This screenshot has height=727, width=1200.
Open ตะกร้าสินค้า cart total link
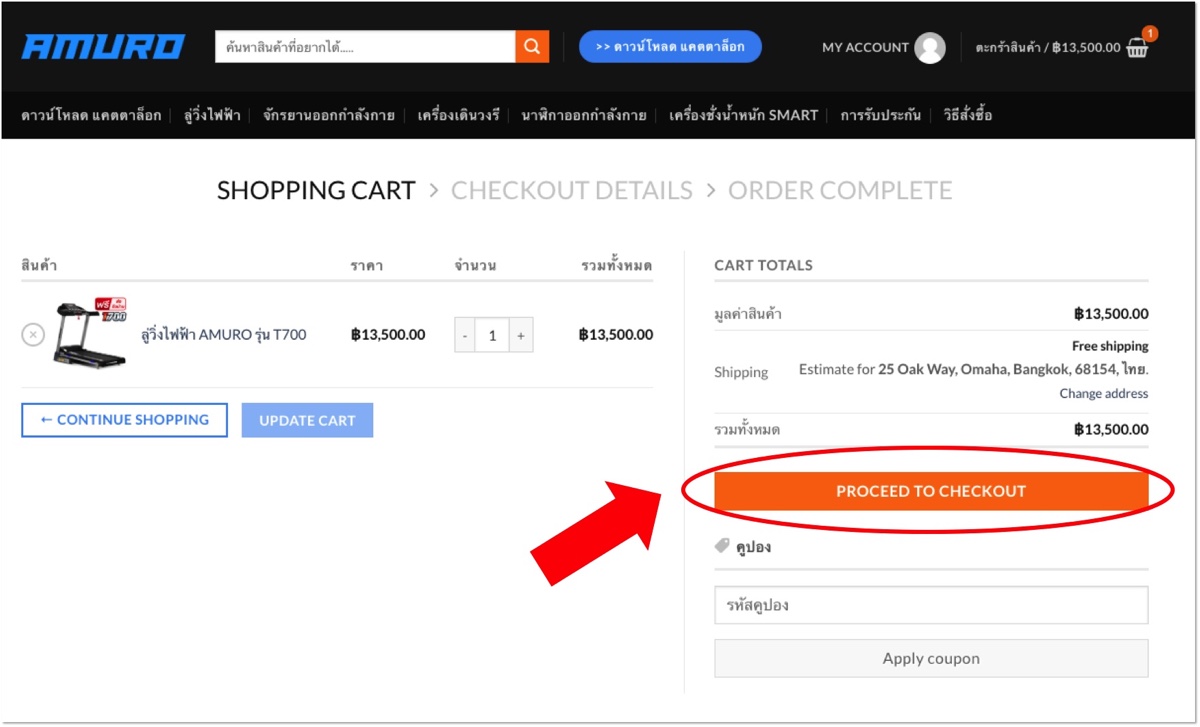[1048, 47]
